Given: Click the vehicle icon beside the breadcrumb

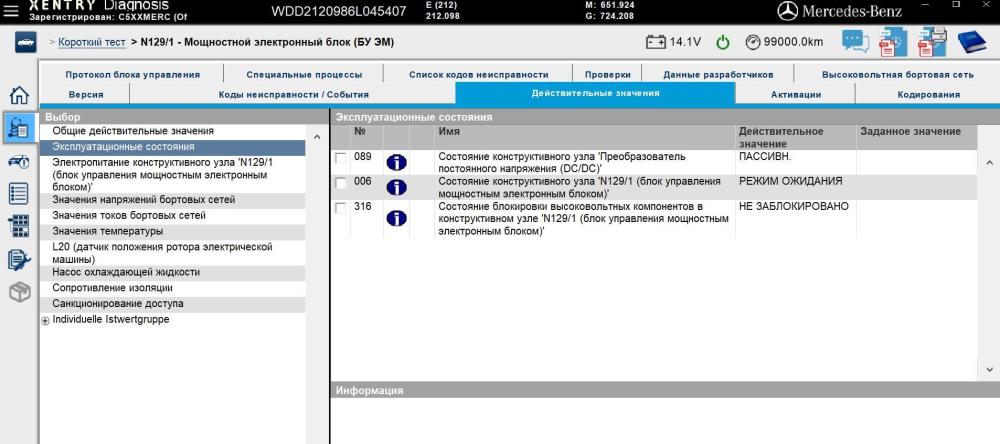Looking at the screenshot, I should click(x=26, y=42).
